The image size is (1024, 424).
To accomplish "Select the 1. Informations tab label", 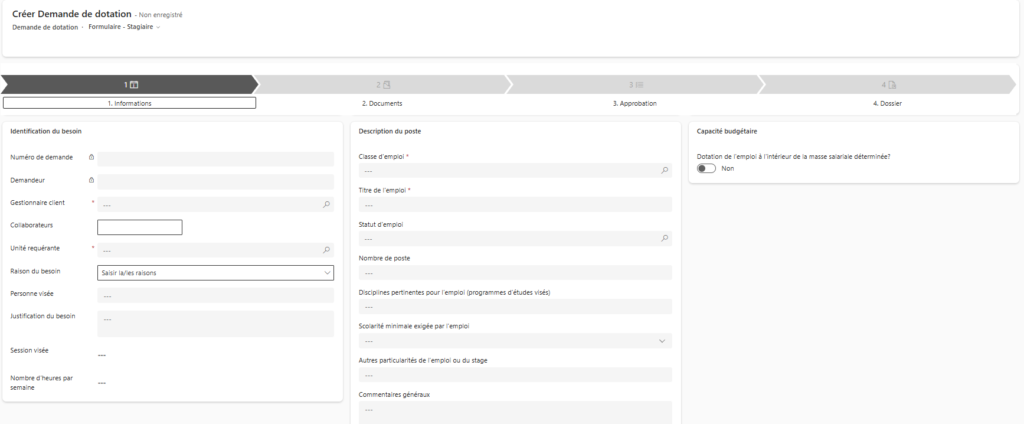I will (130, 103).
